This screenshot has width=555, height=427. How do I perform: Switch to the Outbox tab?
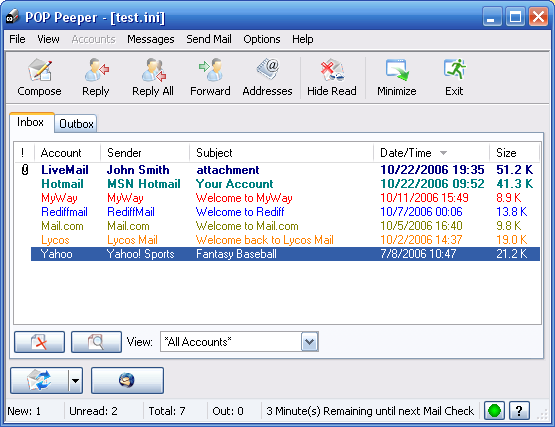click(x=76, y=124)
